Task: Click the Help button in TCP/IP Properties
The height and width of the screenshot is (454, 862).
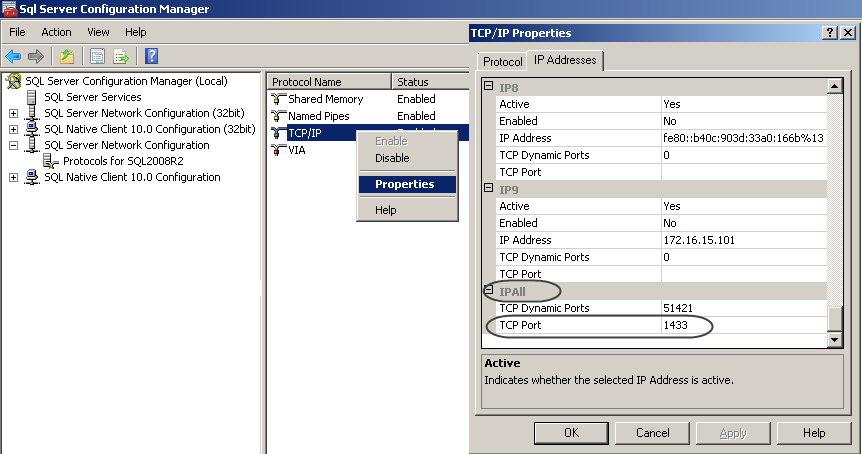Action: click(x=814, y=433)
